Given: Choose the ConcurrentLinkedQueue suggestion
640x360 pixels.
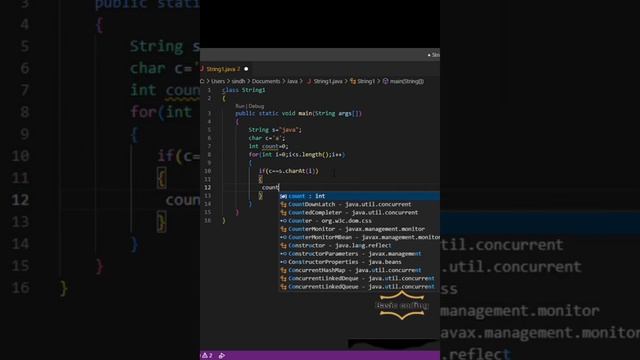Looking at the screenshot, I should [x=360, y=287].
